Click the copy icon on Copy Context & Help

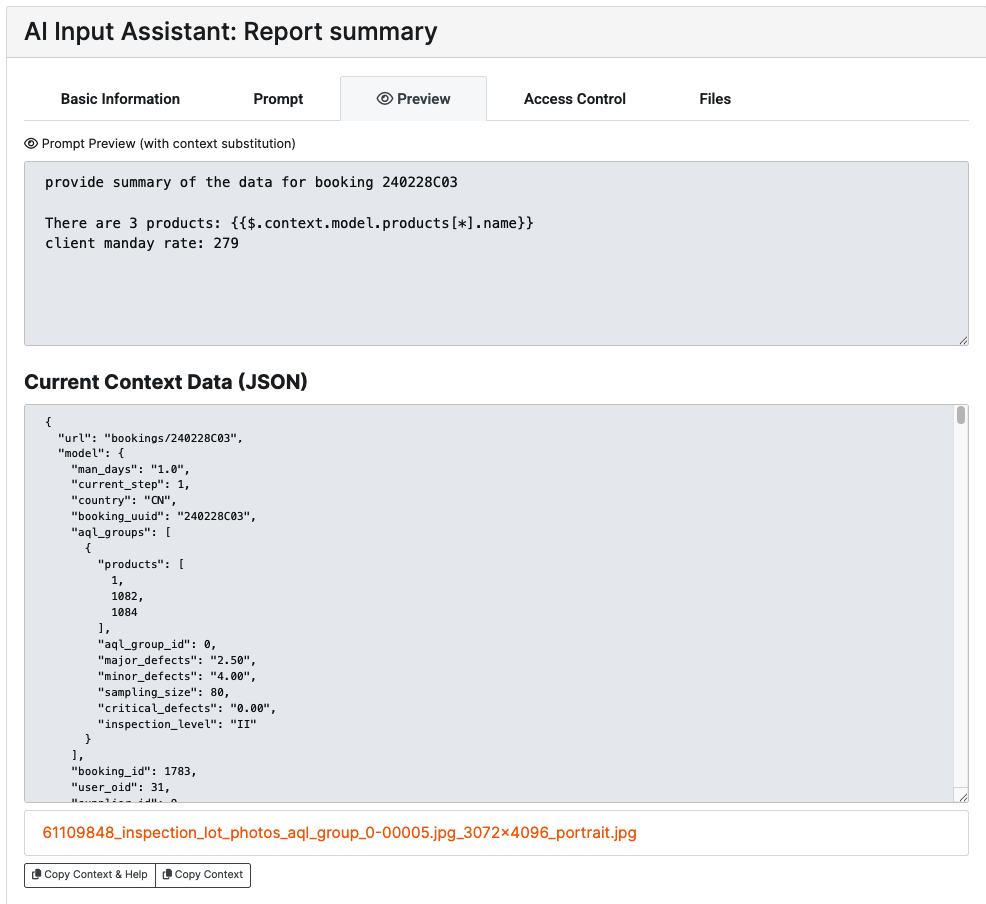coord(36,874)
